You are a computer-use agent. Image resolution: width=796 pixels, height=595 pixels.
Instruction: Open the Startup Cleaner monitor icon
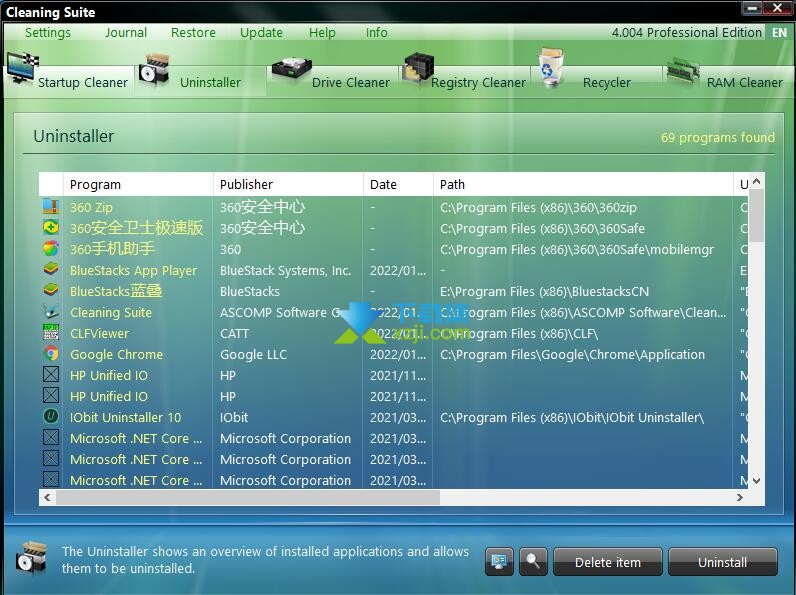click(x=22, y=68)
